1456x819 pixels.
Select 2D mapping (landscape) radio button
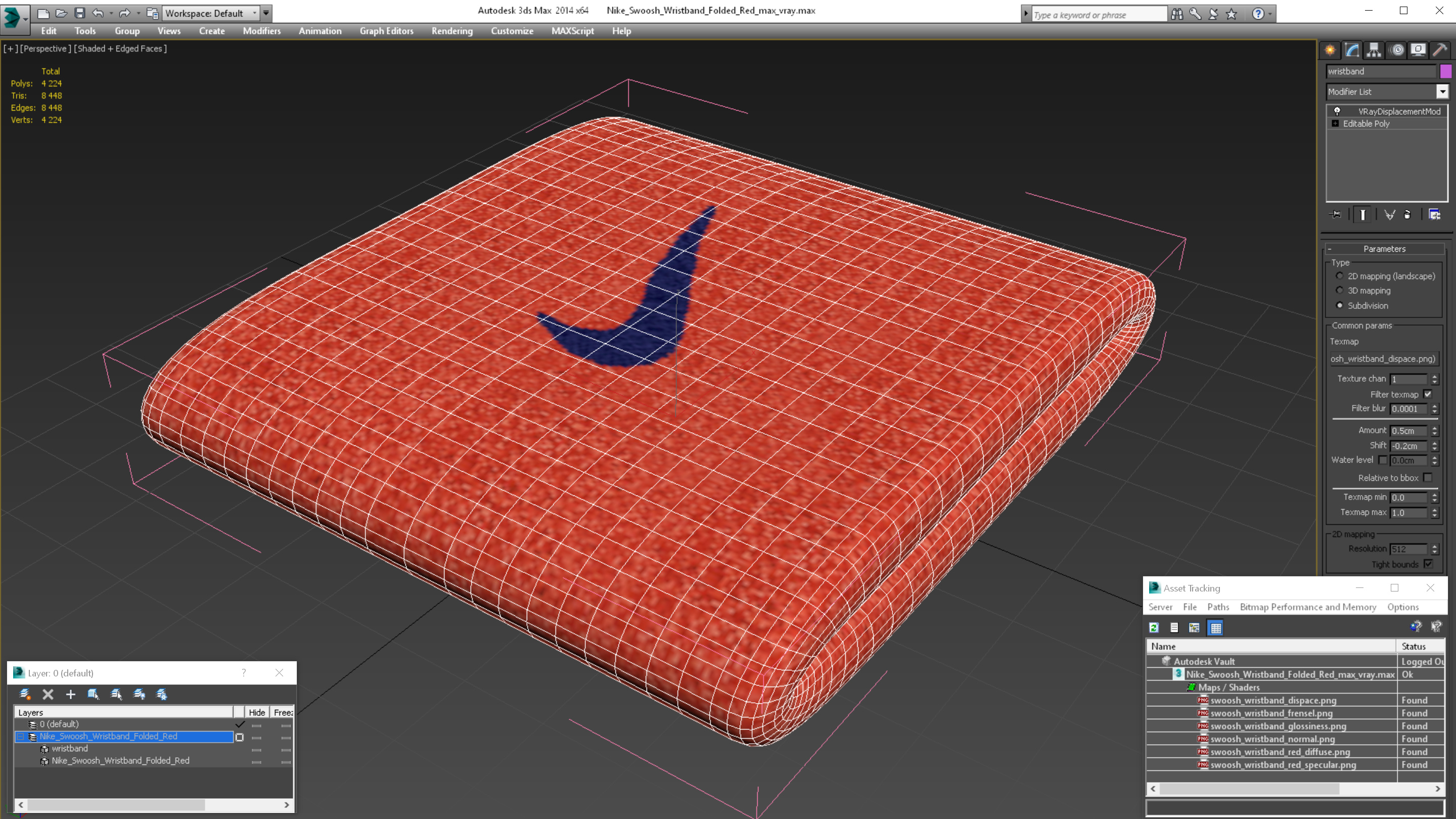coord(1340,276)
